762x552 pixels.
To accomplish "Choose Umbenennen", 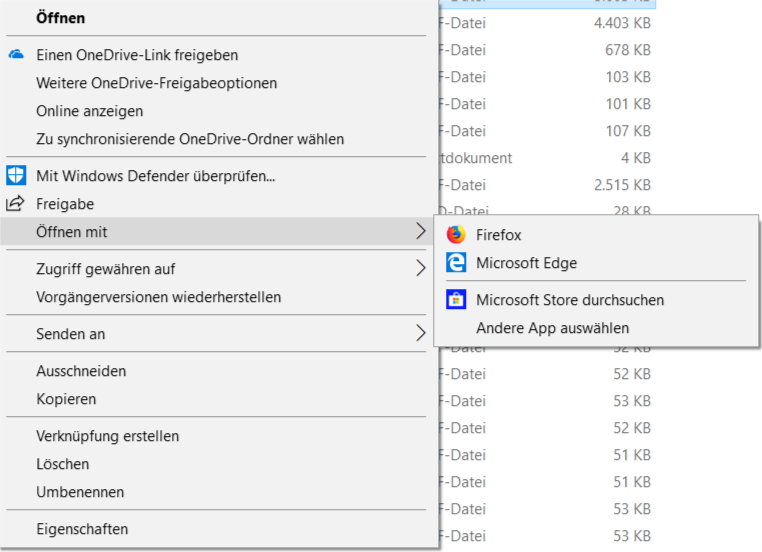I will tap(80, 492).
